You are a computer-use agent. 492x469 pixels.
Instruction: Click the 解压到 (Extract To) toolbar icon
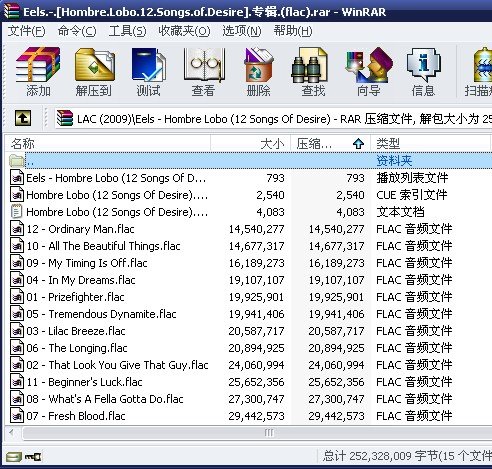pos(94,65)
